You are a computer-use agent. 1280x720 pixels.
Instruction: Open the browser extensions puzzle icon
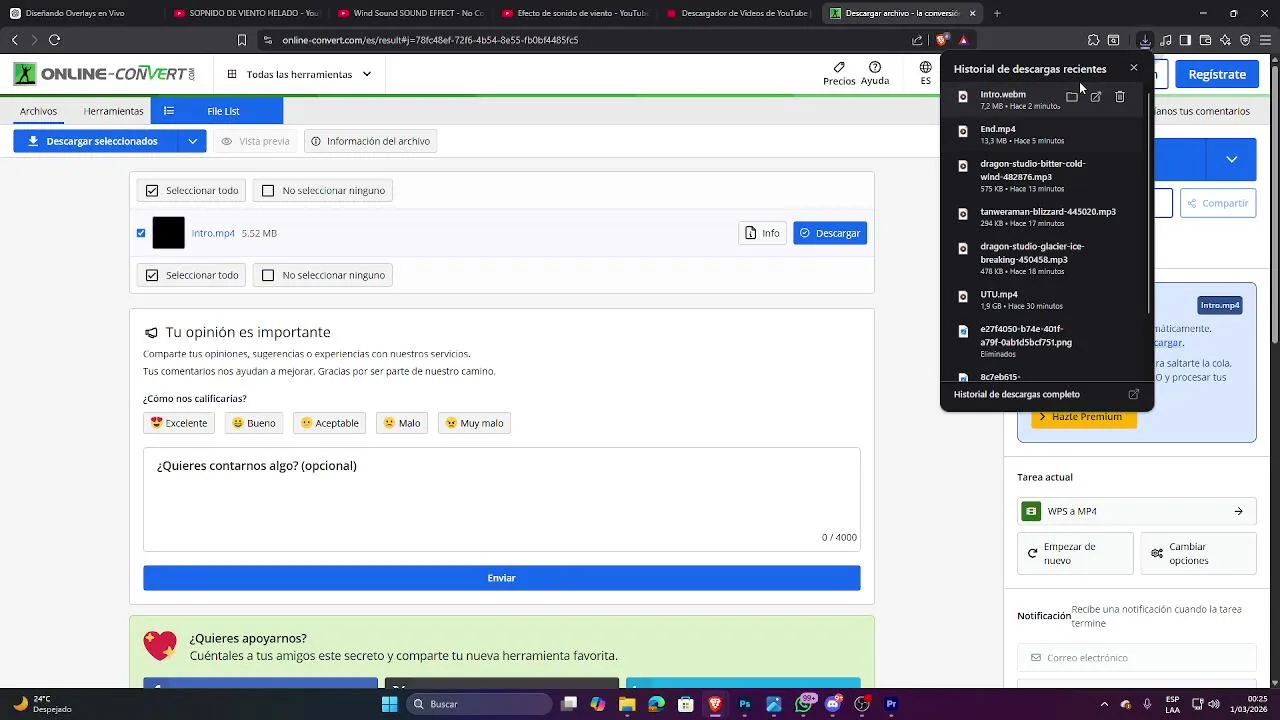coord(1093,40)
